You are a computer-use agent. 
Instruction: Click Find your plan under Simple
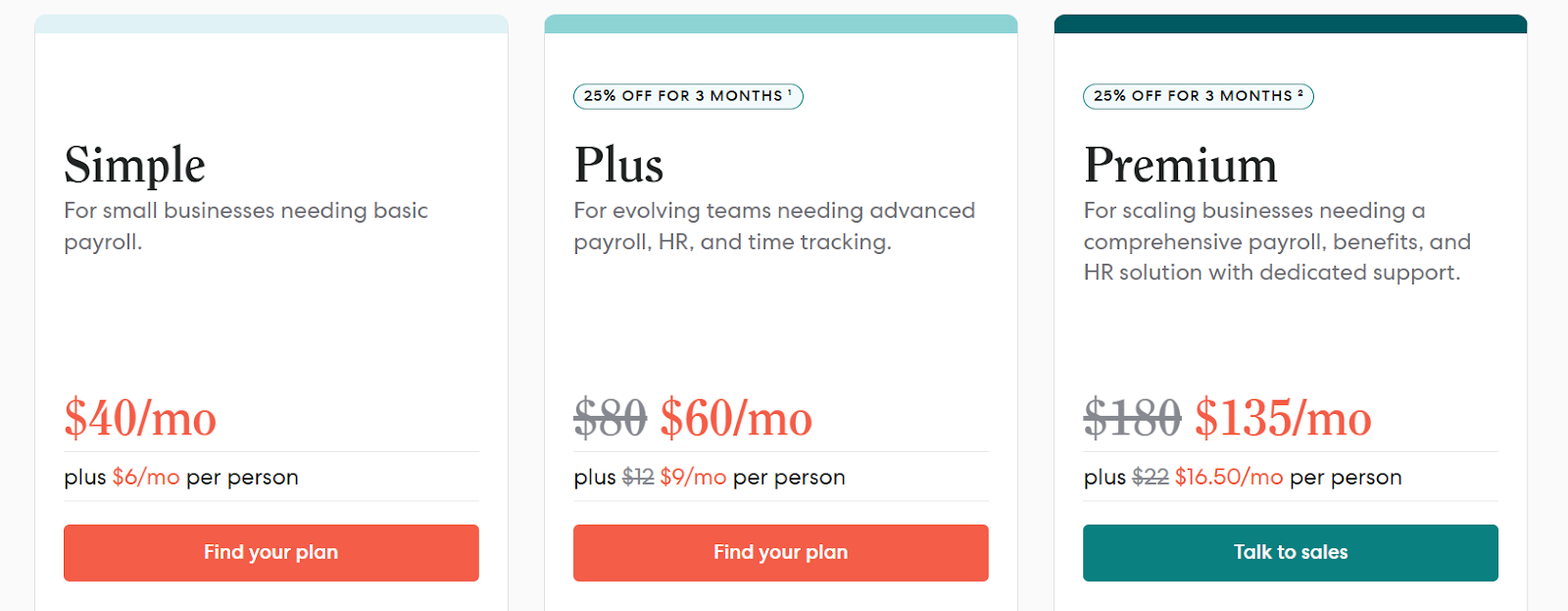coord(270,552)
